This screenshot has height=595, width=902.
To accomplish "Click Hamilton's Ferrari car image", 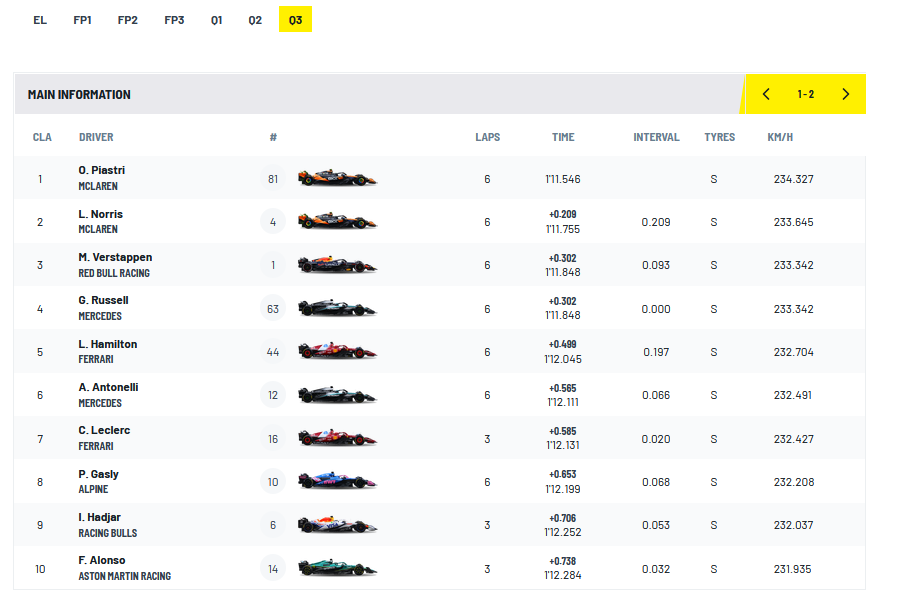I will coord(337,352).
